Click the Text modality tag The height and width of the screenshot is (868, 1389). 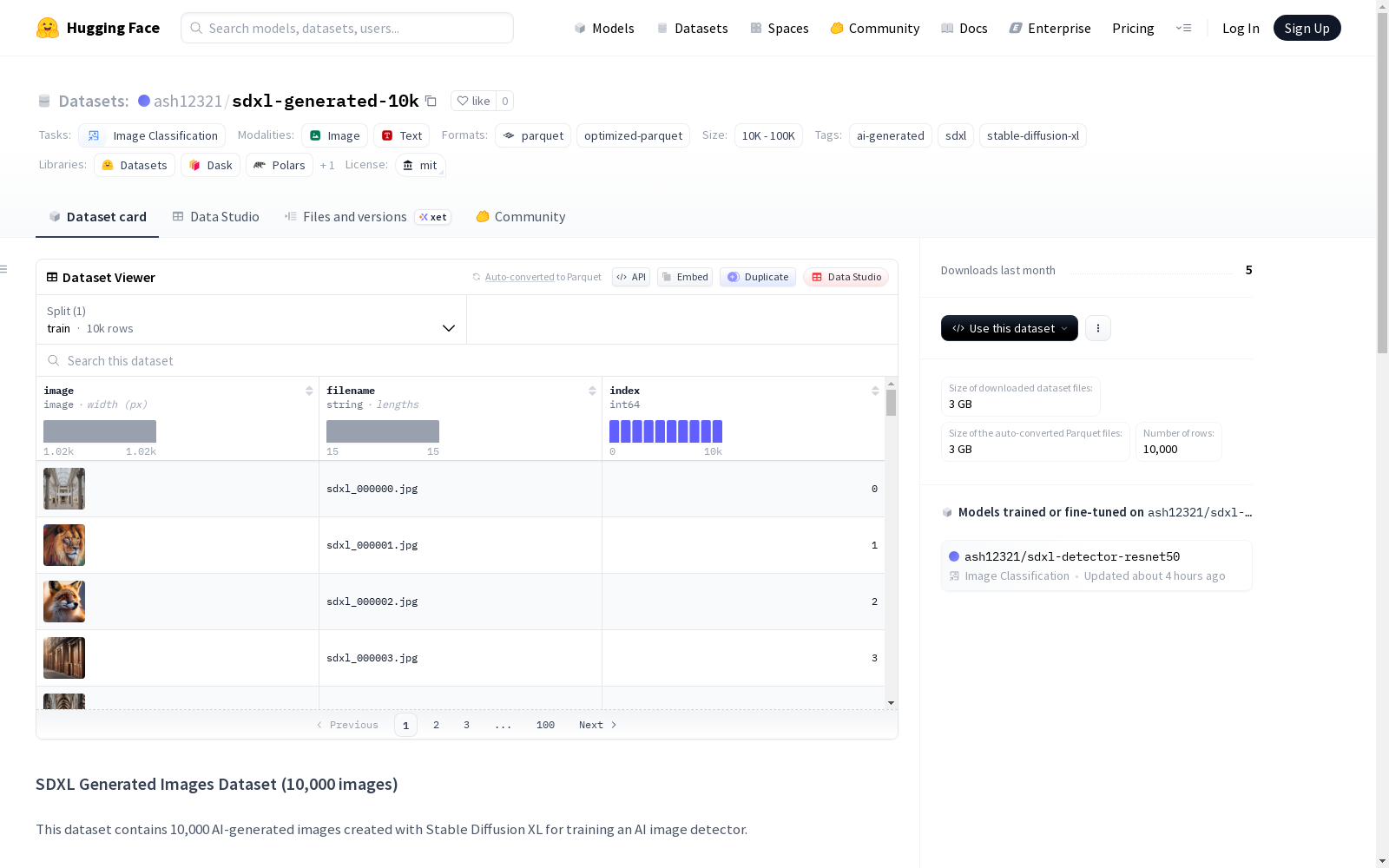tap(401, 135)
